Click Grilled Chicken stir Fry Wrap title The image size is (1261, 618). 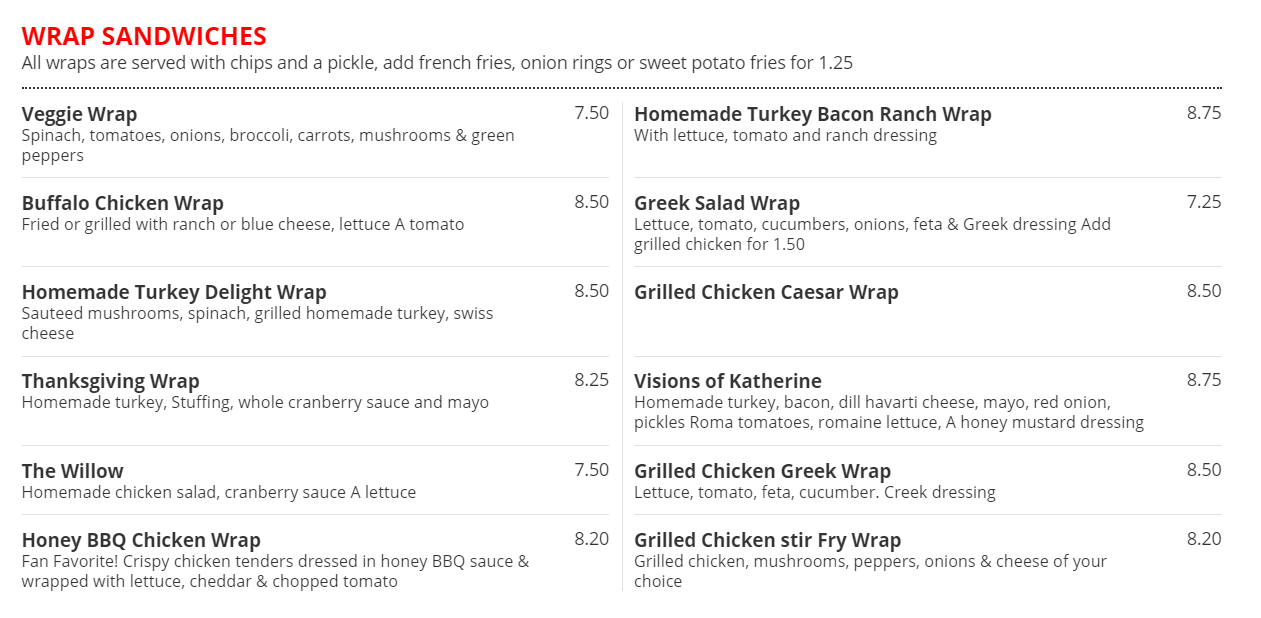[767, 540]
